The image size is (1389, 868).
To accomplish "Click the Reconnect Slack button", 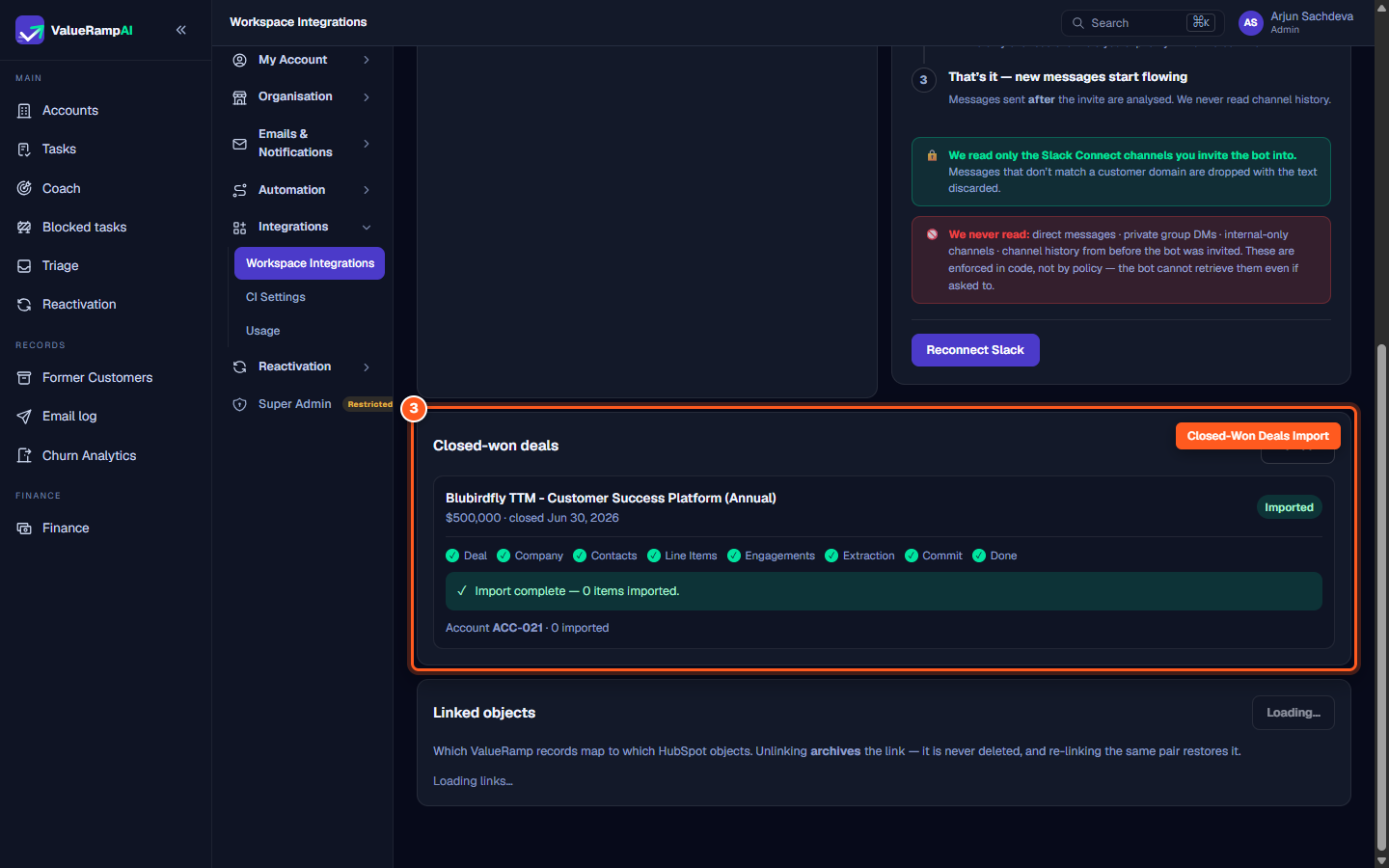I will point(975,350).
